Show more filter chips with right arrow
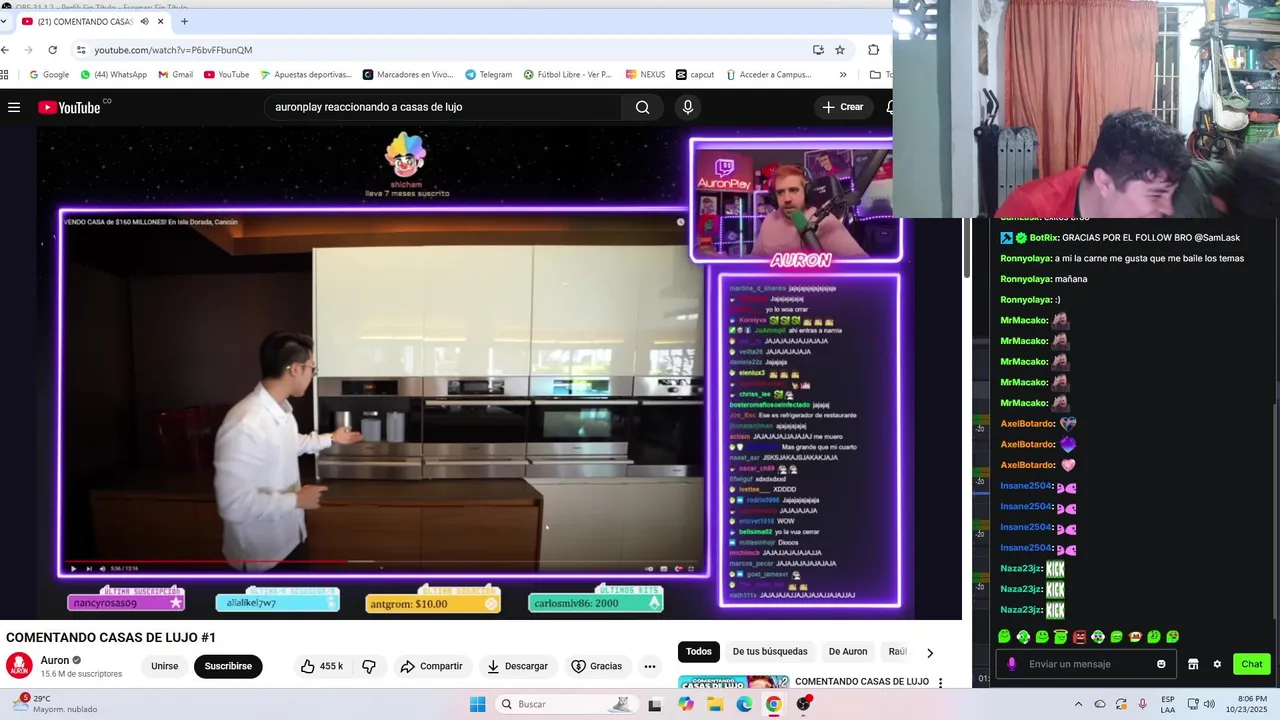 [x=930, y=653]
